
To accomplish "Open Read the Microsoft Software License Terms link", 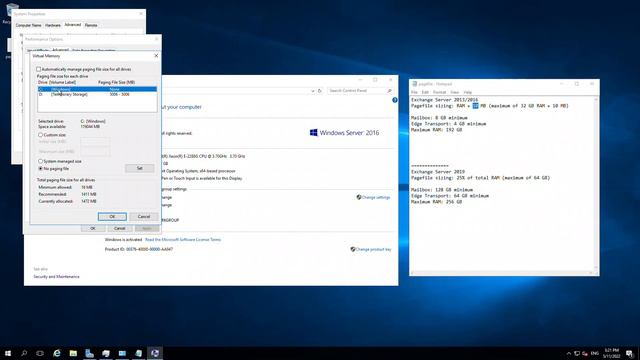I will pos(183,240).
